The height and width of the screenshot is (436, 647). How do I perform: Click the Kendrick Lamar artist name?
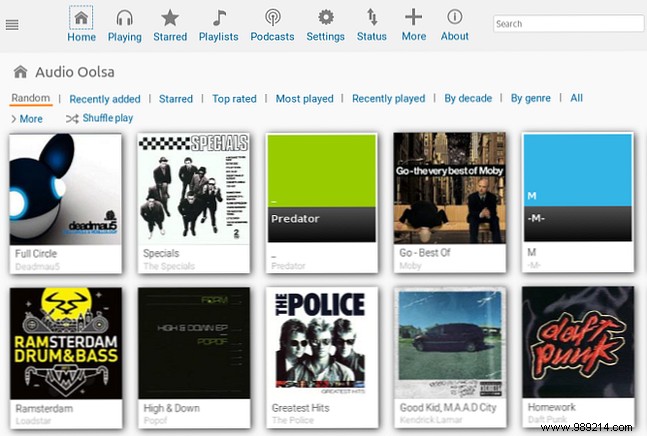431,420
